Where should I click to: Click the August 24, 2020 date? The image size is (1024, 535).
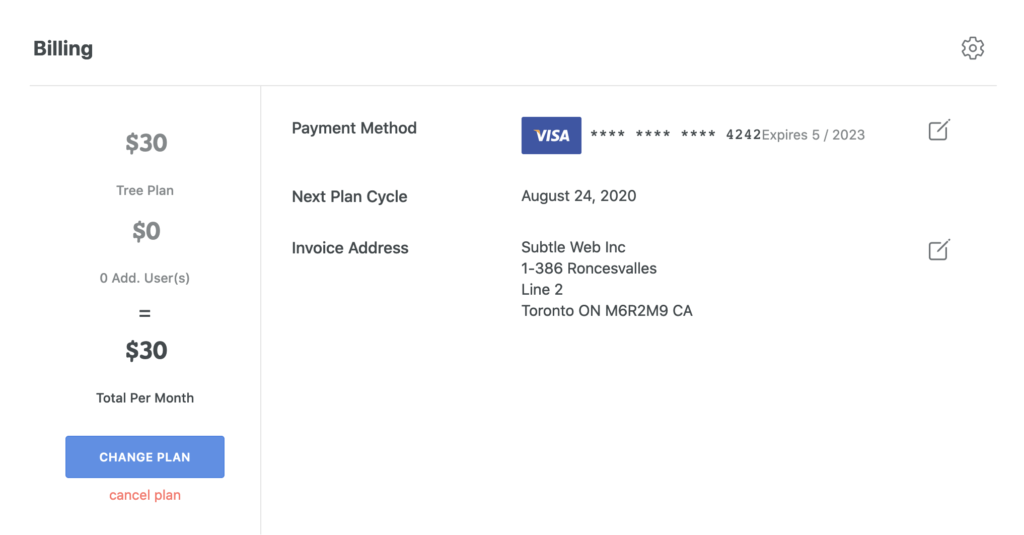click(579, 196)
